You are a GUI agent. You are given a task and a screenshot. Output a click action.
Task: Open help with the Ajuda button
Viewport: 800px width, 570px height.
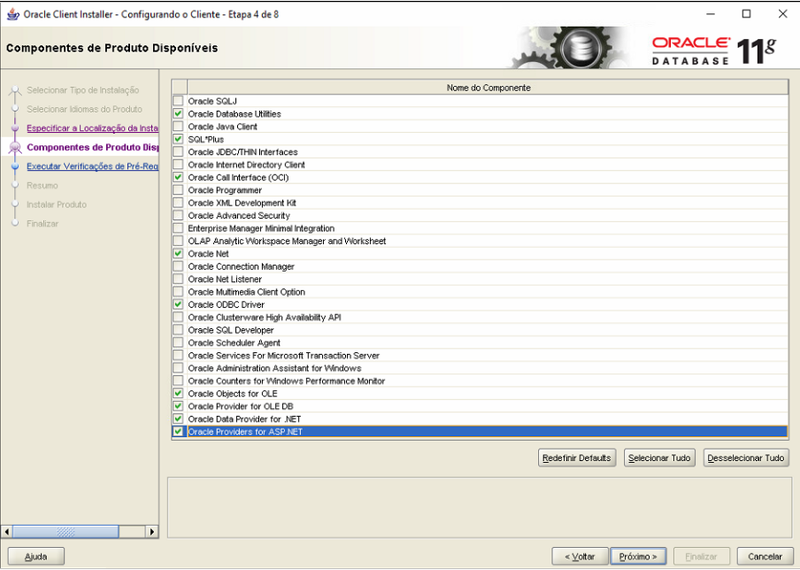(x=36, y=556)
